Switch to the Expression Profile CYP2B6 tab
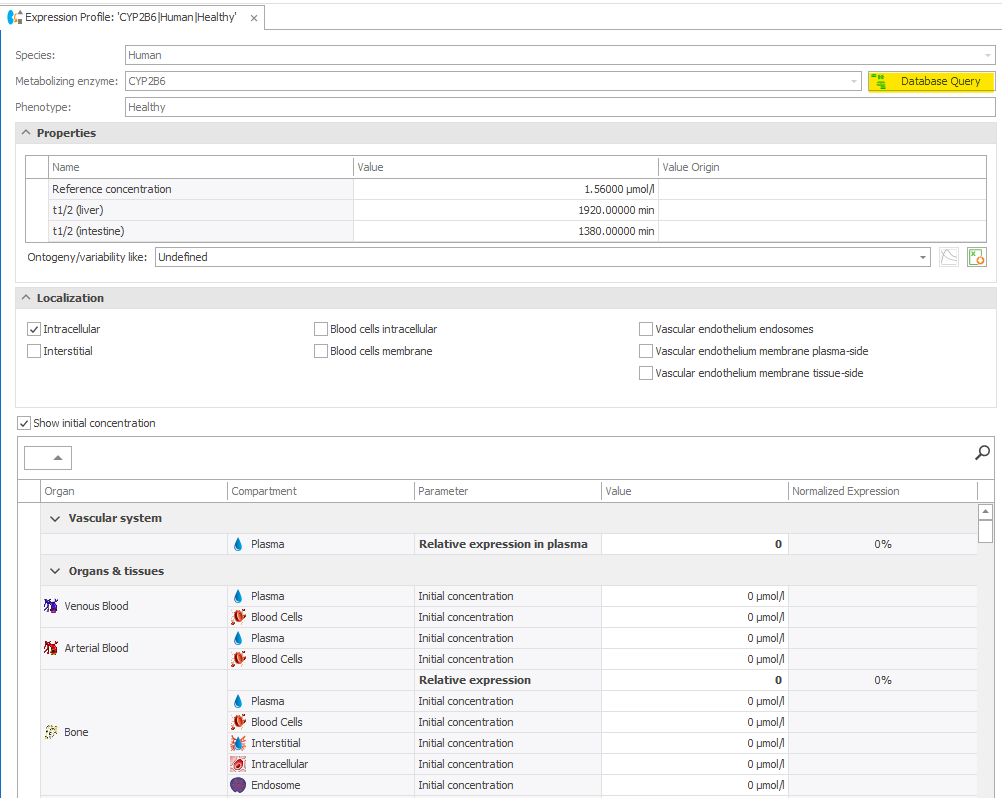 point(130,17)
